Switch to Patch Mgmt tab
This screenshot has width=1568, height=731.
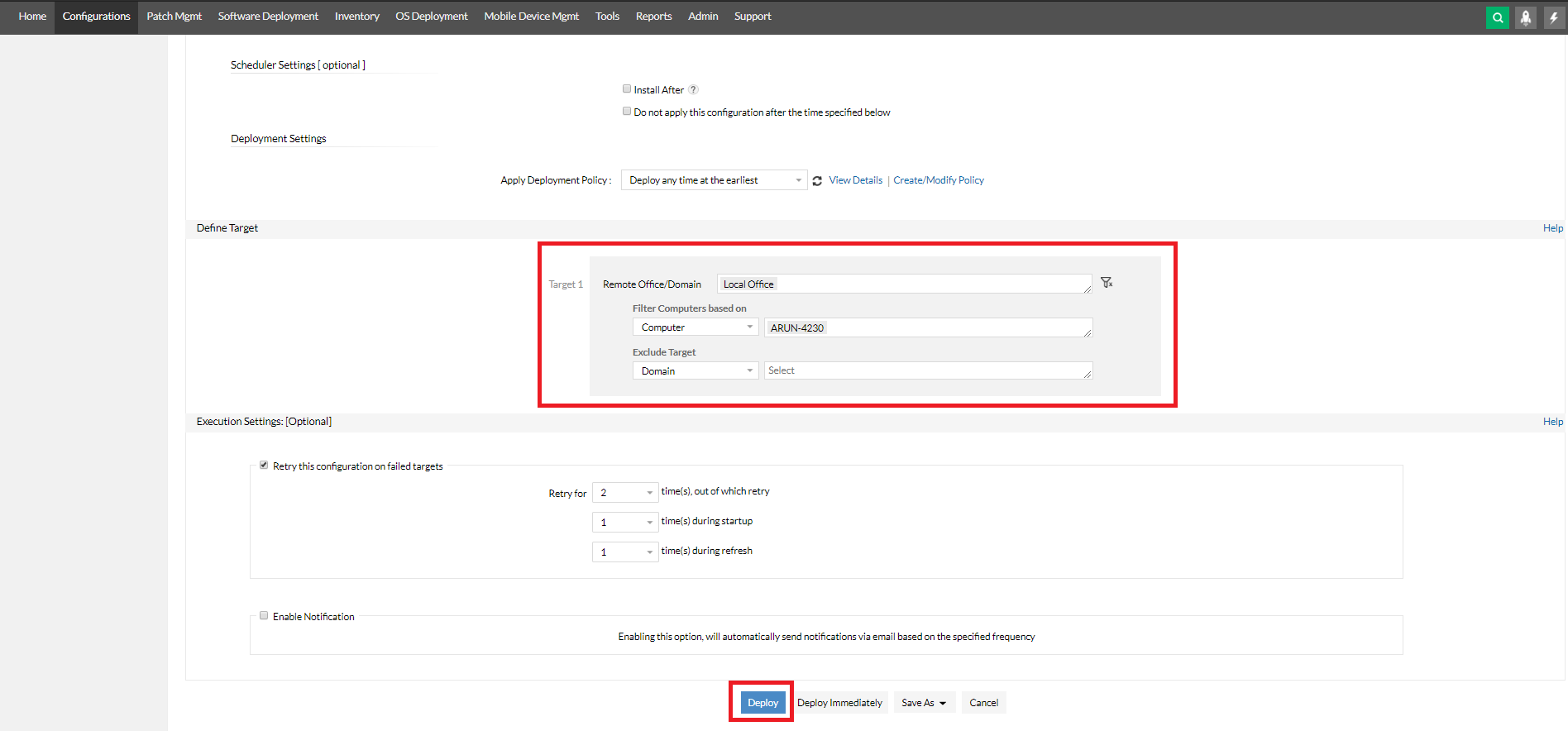tap(174, 17)
